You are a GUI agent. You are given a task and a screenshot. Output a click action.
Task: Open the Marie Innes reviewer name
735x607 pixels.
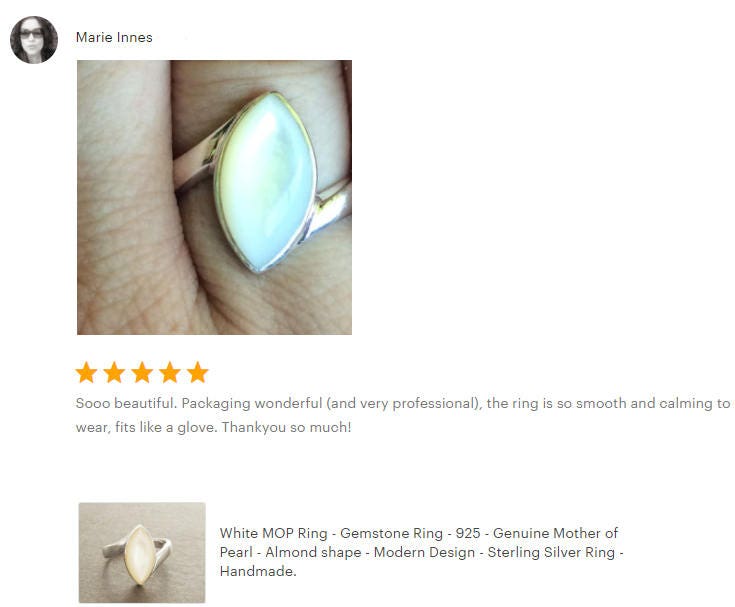coord(114,37)
